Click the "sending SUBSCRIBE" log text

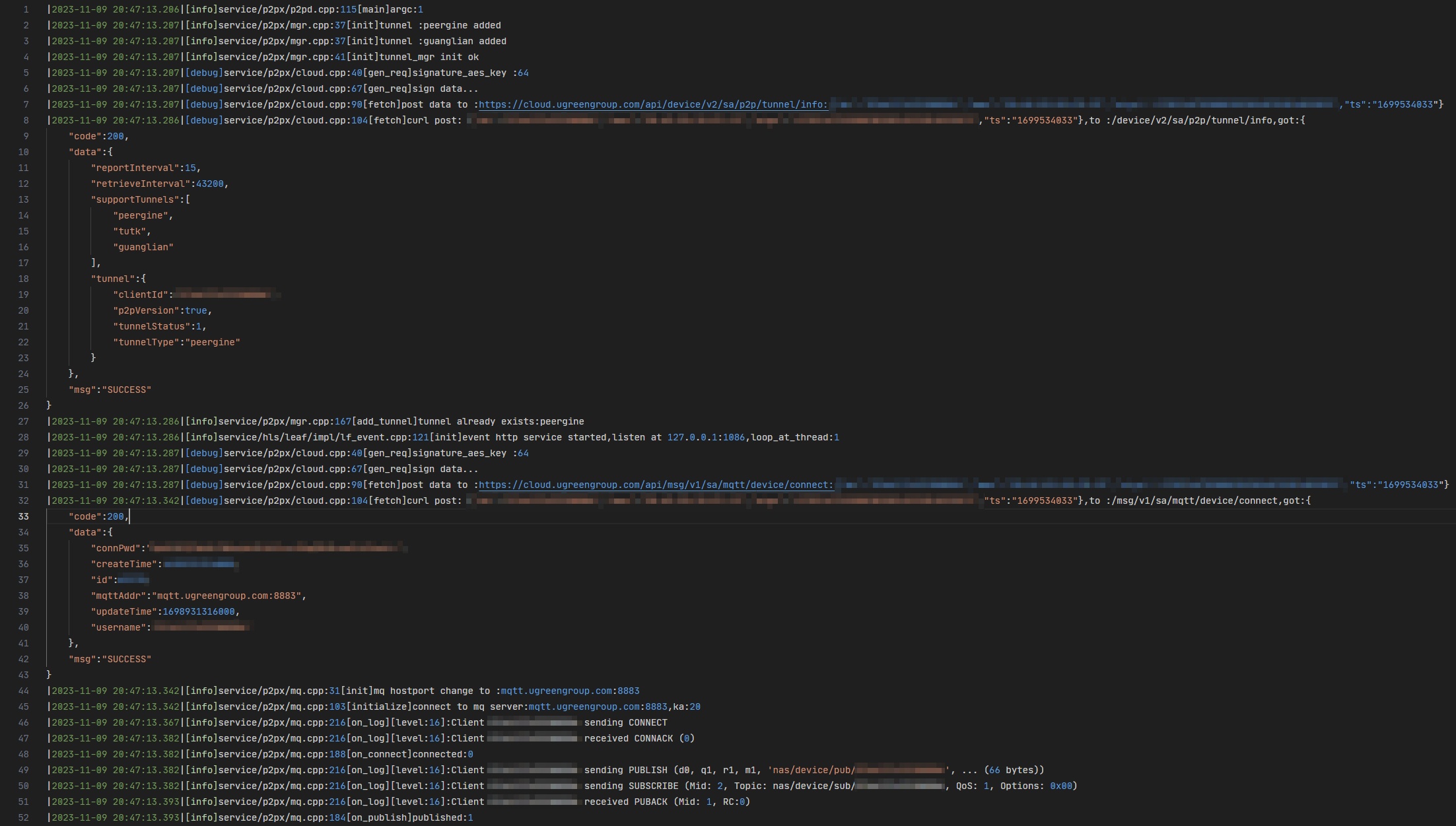[x=631, y=786]
